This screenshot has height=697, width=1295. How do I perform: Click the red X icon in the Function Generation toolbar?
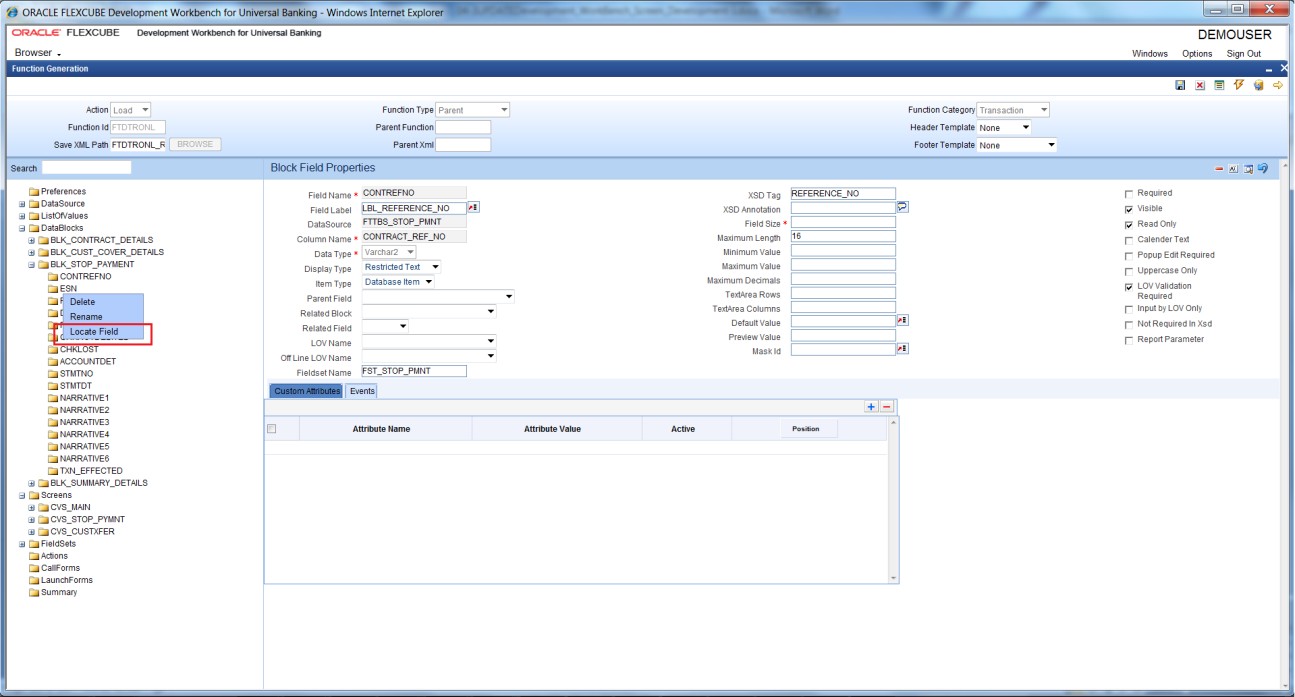click(1200, 86)
